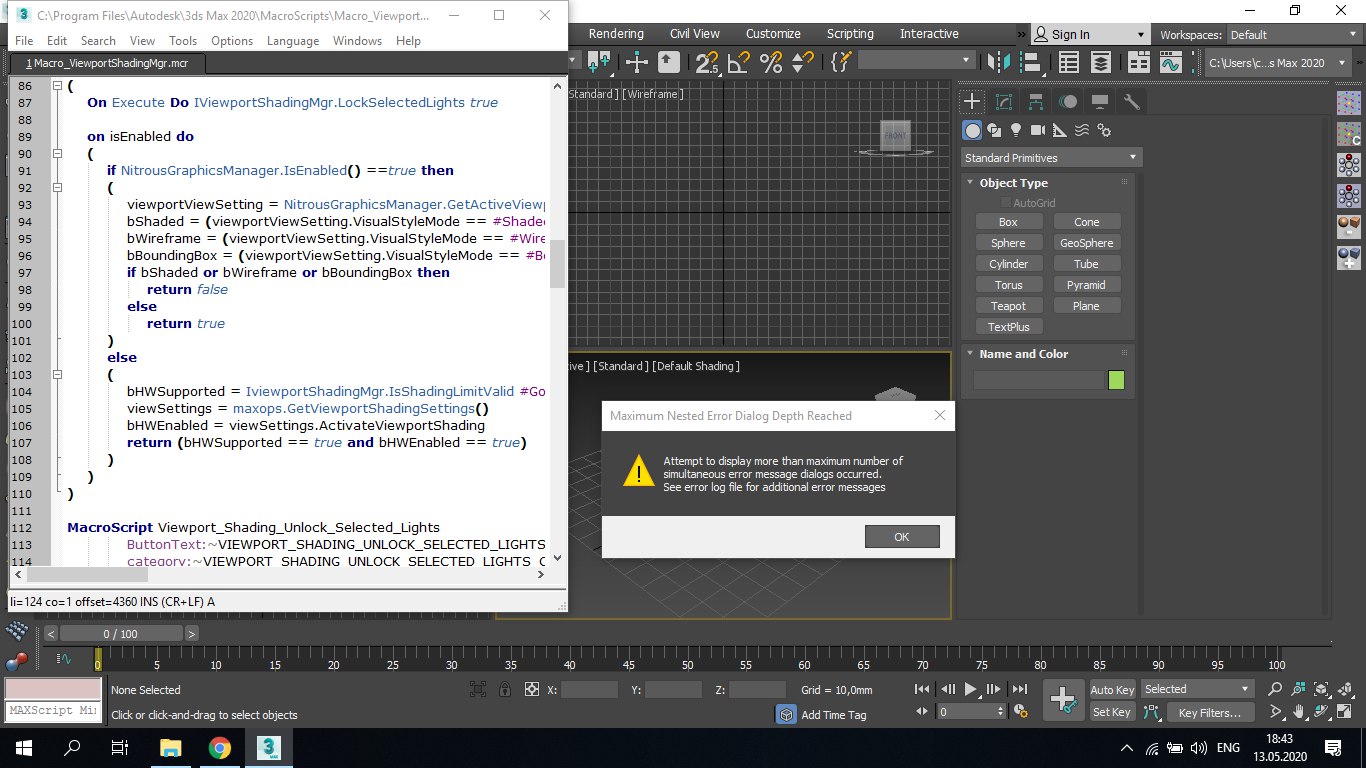Click the object name input field
Viewport: 1366px width, 768px height.
click(x=1039, y=380)
